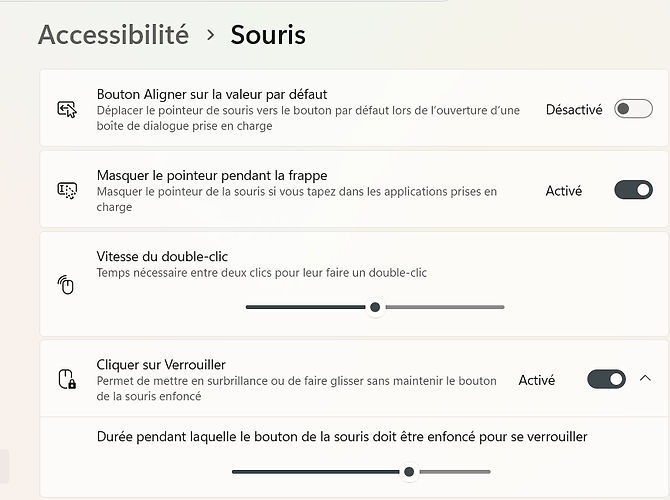This screenshot has width=670, height=500.
Task: Click the Souris page heading
Action: coord(268,35)
